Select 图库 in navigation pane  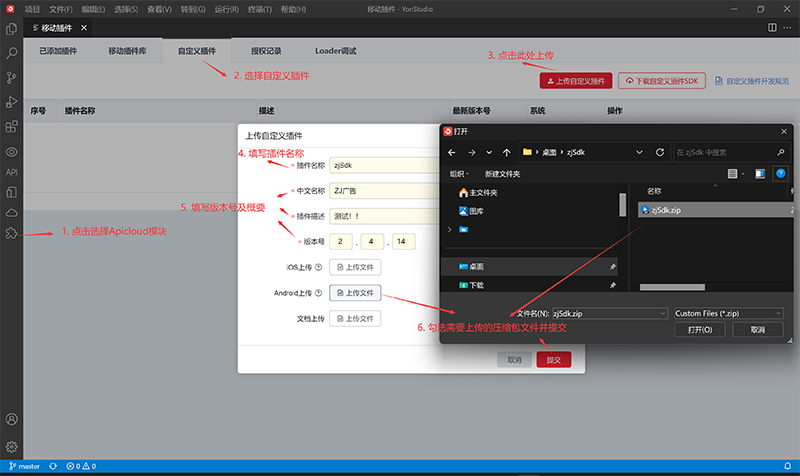471,211
